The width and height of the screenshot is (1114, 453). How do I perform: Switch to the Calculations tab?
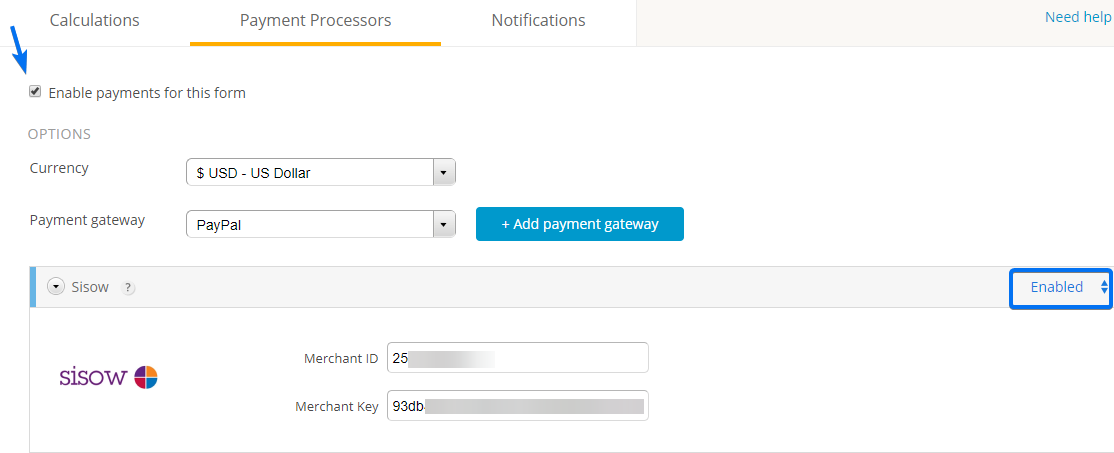point(94,20)
